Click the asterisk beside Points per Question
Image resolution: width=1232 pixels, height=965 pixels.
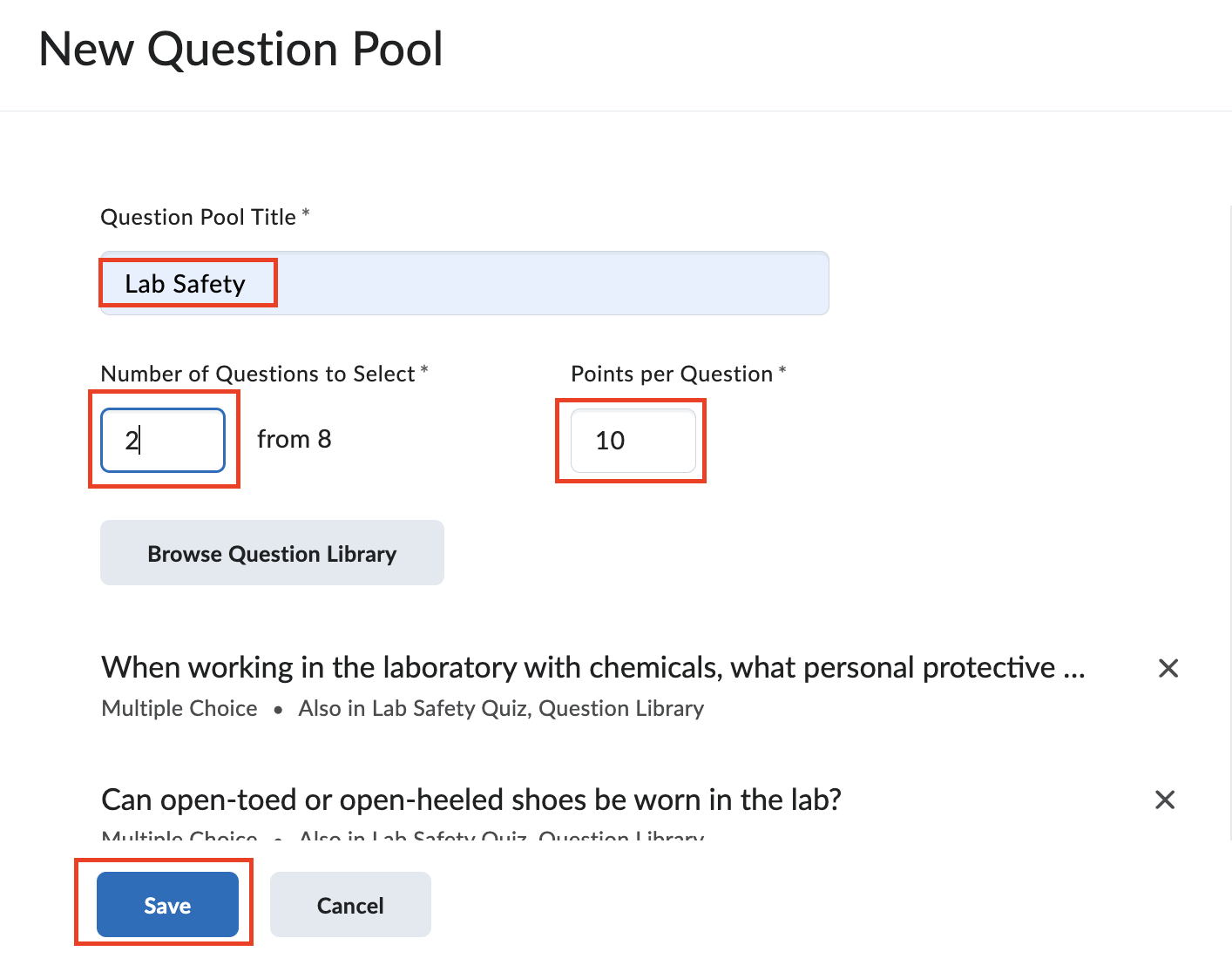click(x=782, y=371)
